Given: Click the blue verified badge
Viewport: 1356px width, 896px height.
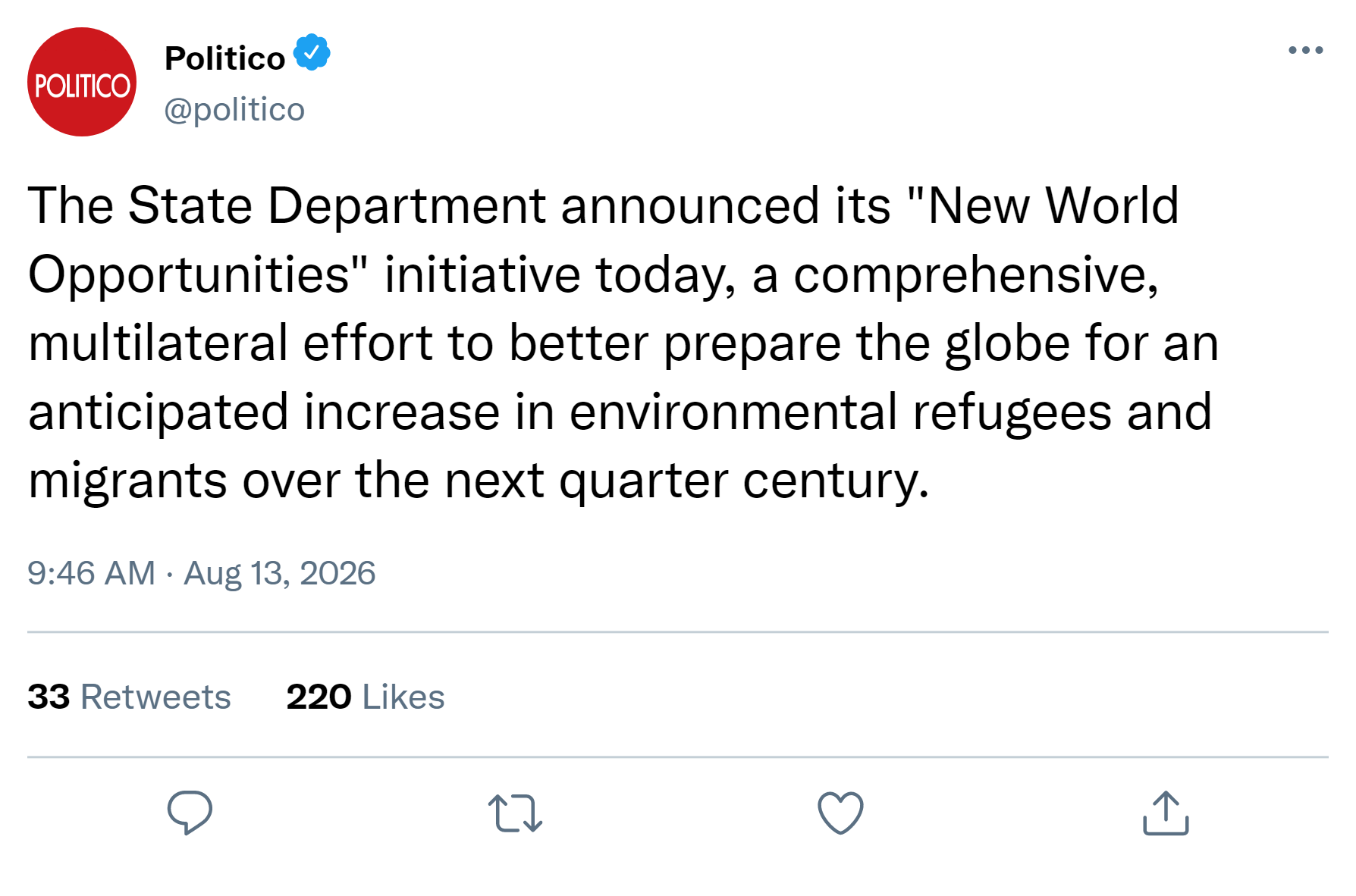Looking at the screenshot, I should (312, 53).
